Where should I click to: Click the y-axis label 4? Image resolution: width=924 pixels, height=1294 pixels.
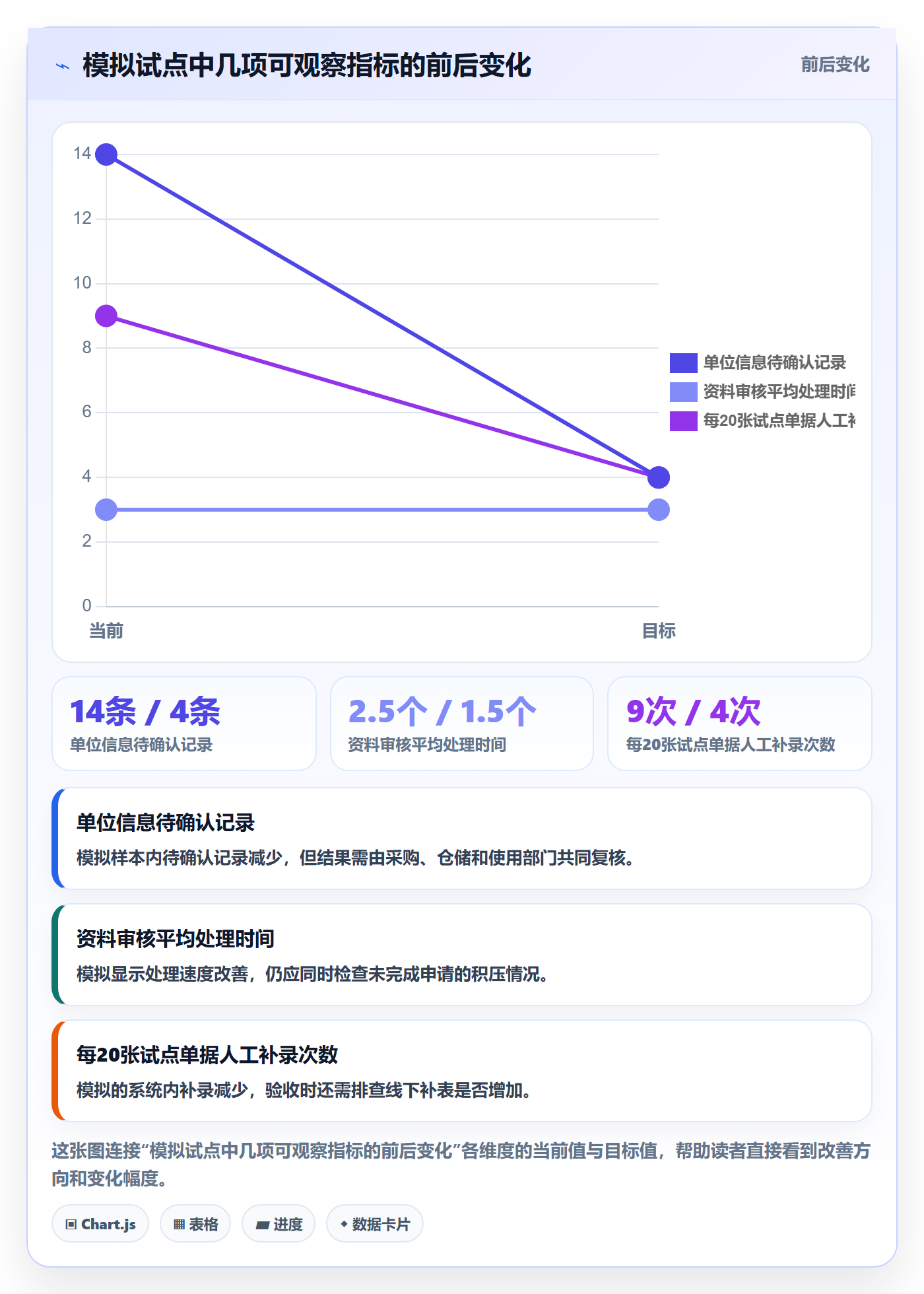86,477
